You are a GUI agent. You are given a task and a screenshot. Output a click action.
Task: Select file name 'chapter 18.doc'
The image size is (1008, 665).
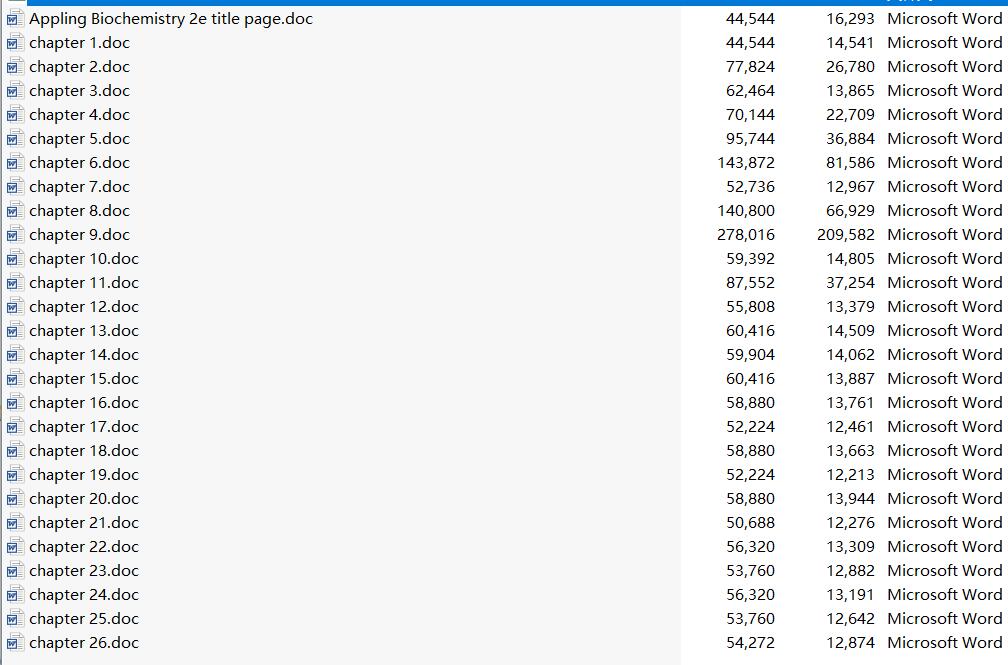(x=84, y=451)
